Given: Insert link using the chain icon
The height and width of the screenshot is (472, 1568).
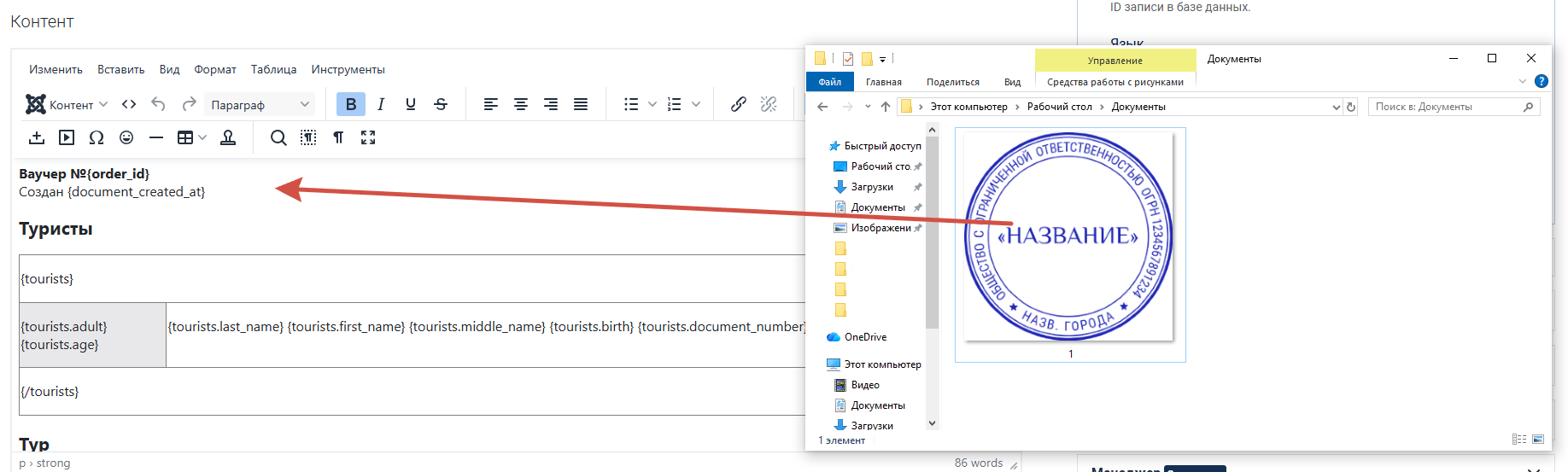Looking at the screenshot, I should [739, 104].
